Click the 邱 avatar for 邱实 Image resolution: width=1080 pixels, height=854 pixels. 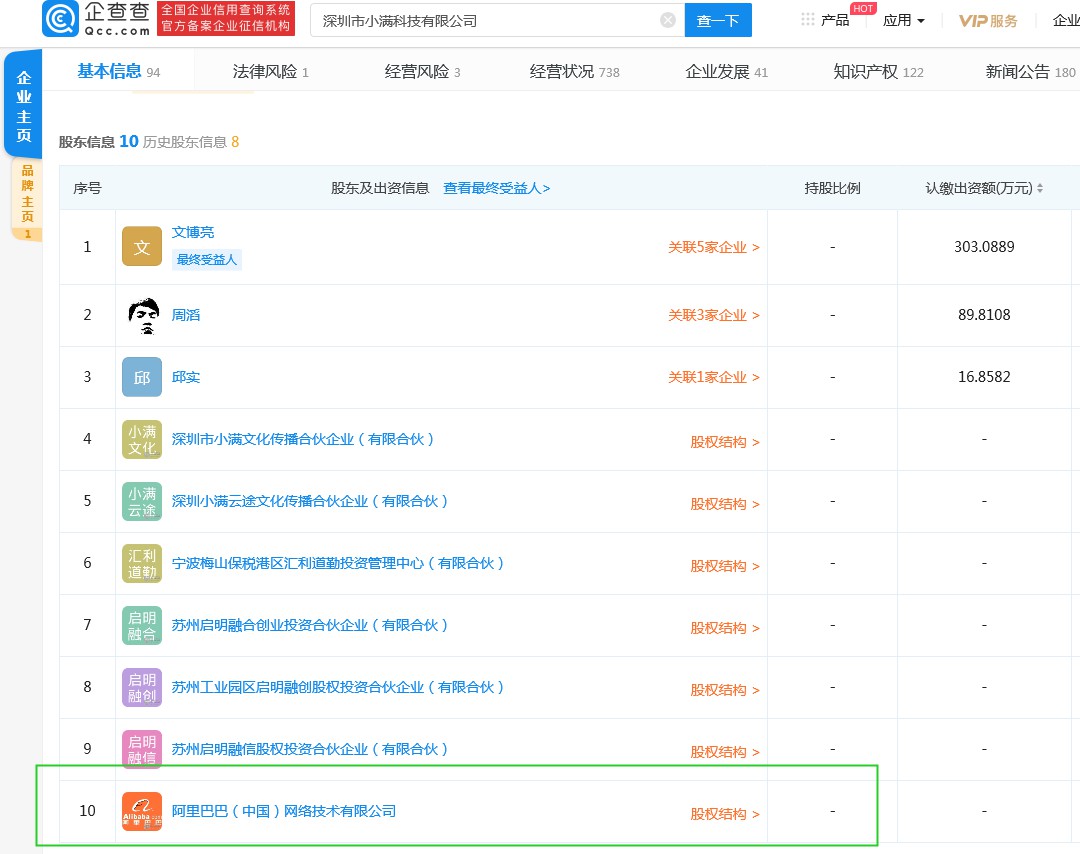tap(142, 377)
